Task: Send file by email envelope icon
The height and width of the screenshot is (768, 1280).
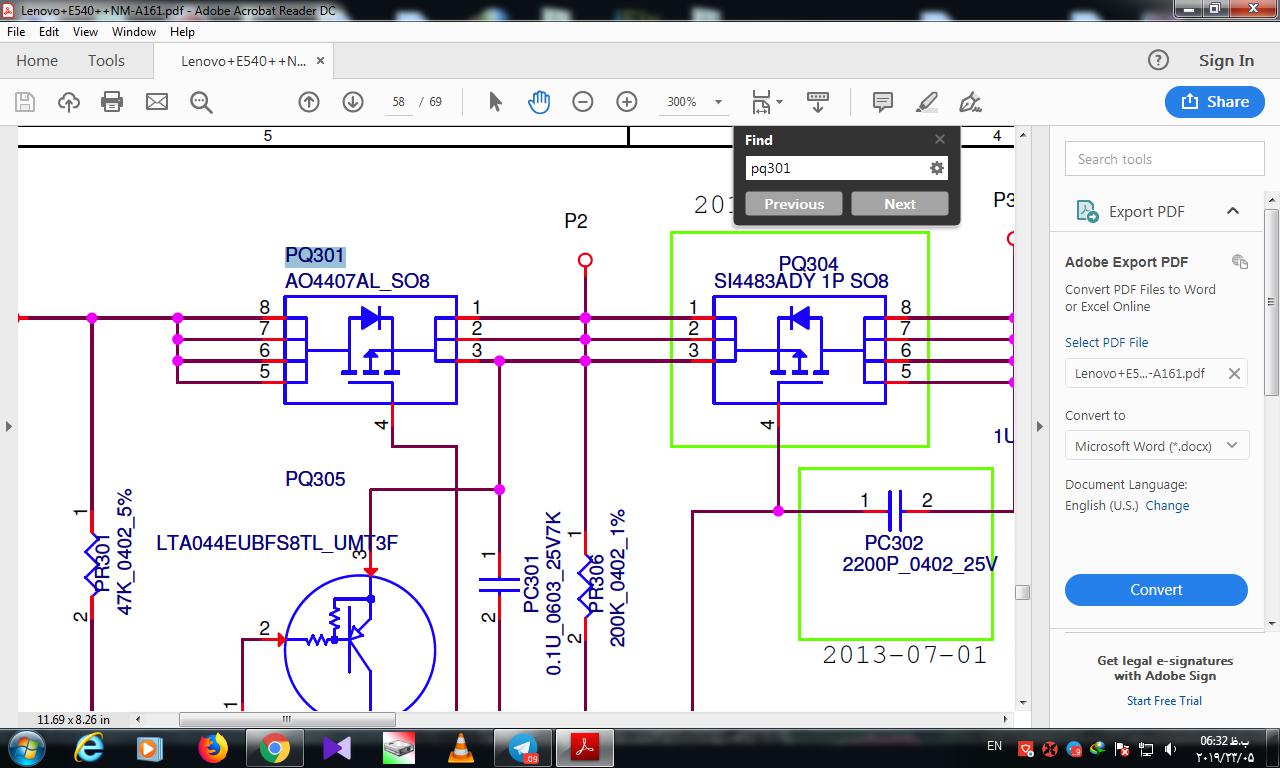Action: coord(157,102)
